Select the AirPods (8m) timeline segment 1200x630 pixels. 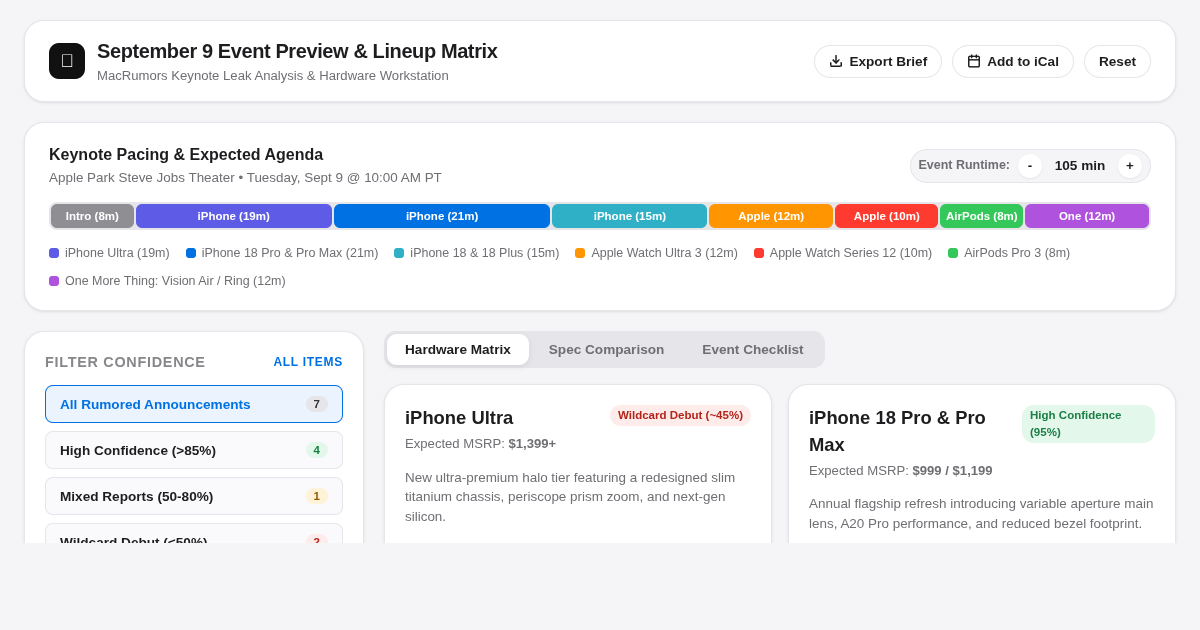pyautogui.click(x=982, y=216)
